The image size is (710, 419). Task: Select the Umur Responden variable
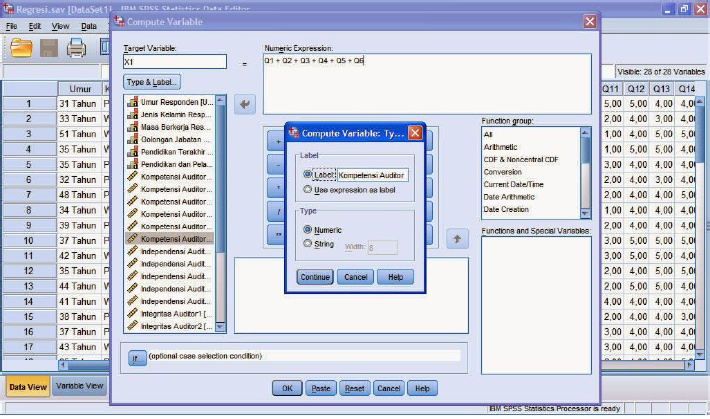coord(175,103)
